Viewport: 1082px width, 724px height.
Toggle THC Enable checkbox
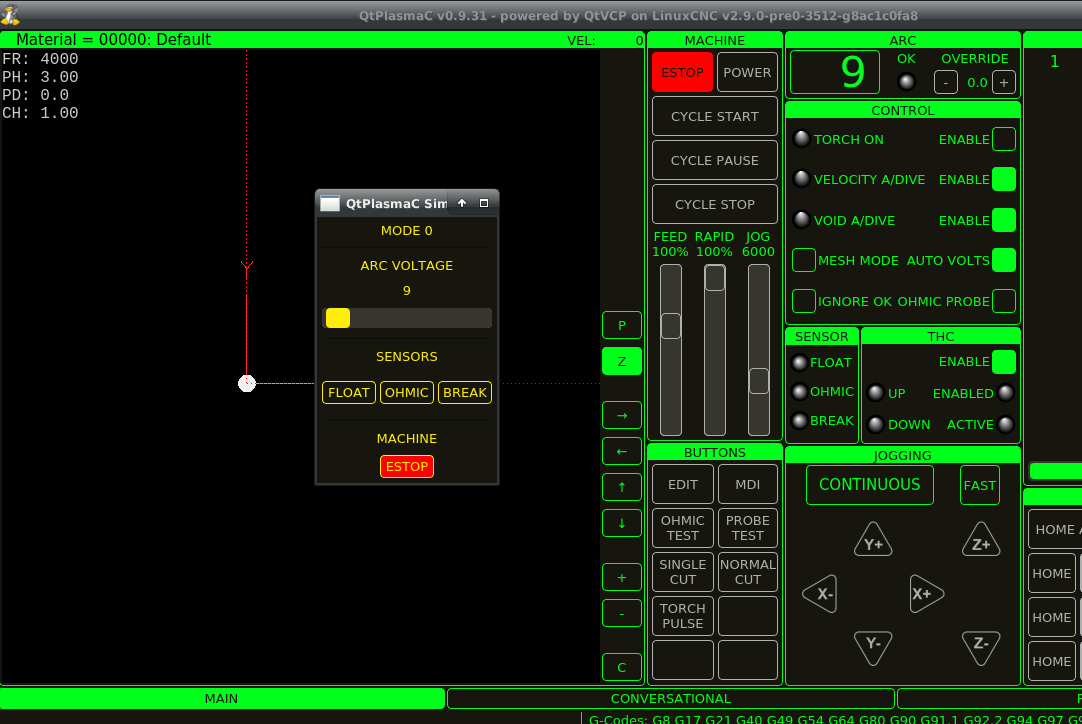coord(1003,362)
